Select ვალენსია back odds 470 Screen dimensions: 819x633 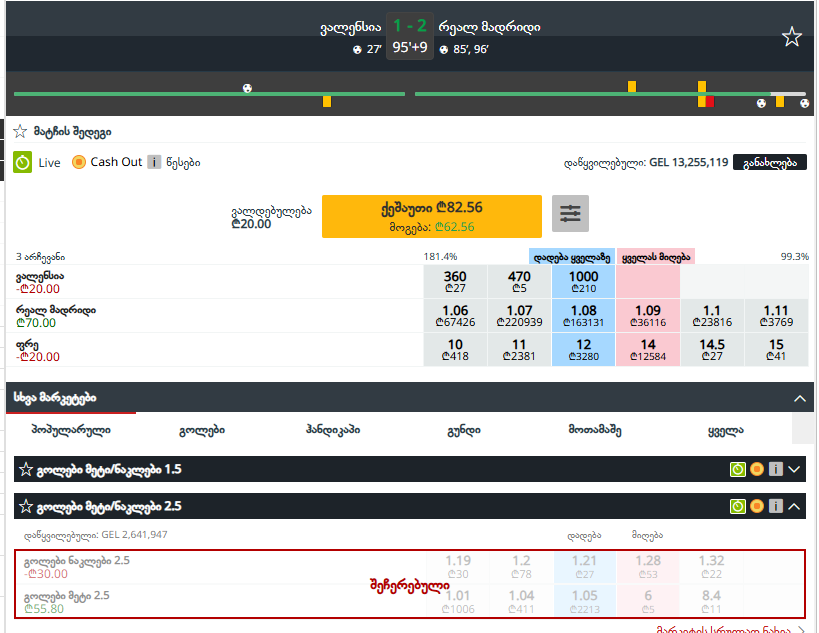click(x=519, y=282)
